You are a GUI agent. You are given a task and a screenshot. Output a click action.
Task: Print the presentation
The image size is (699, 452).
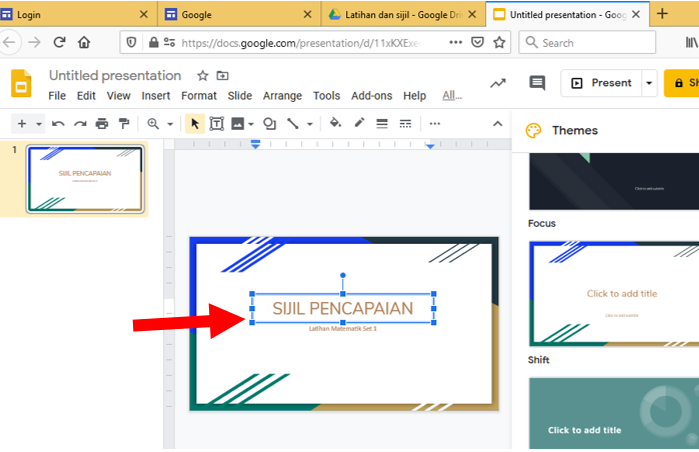pyautogui.click(x=102, y=124)
